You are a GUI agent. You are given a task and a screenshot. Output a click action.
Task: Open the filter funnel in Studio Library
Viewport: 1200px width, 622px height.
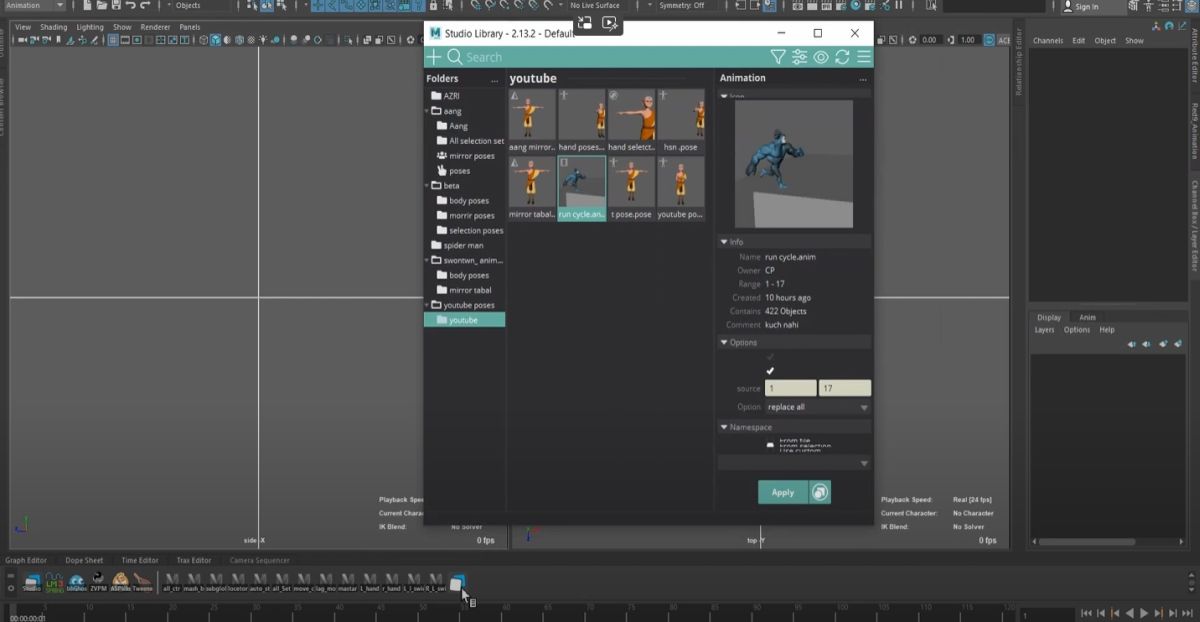[777, 57]
